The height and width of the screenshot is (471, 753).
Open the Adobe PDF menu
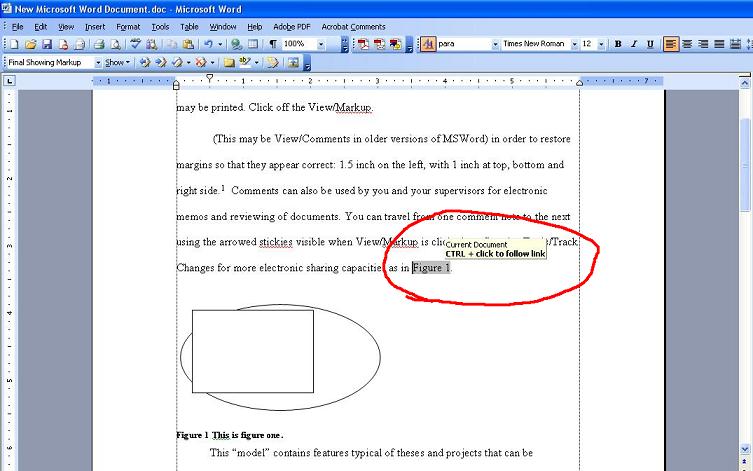(292, 26)
